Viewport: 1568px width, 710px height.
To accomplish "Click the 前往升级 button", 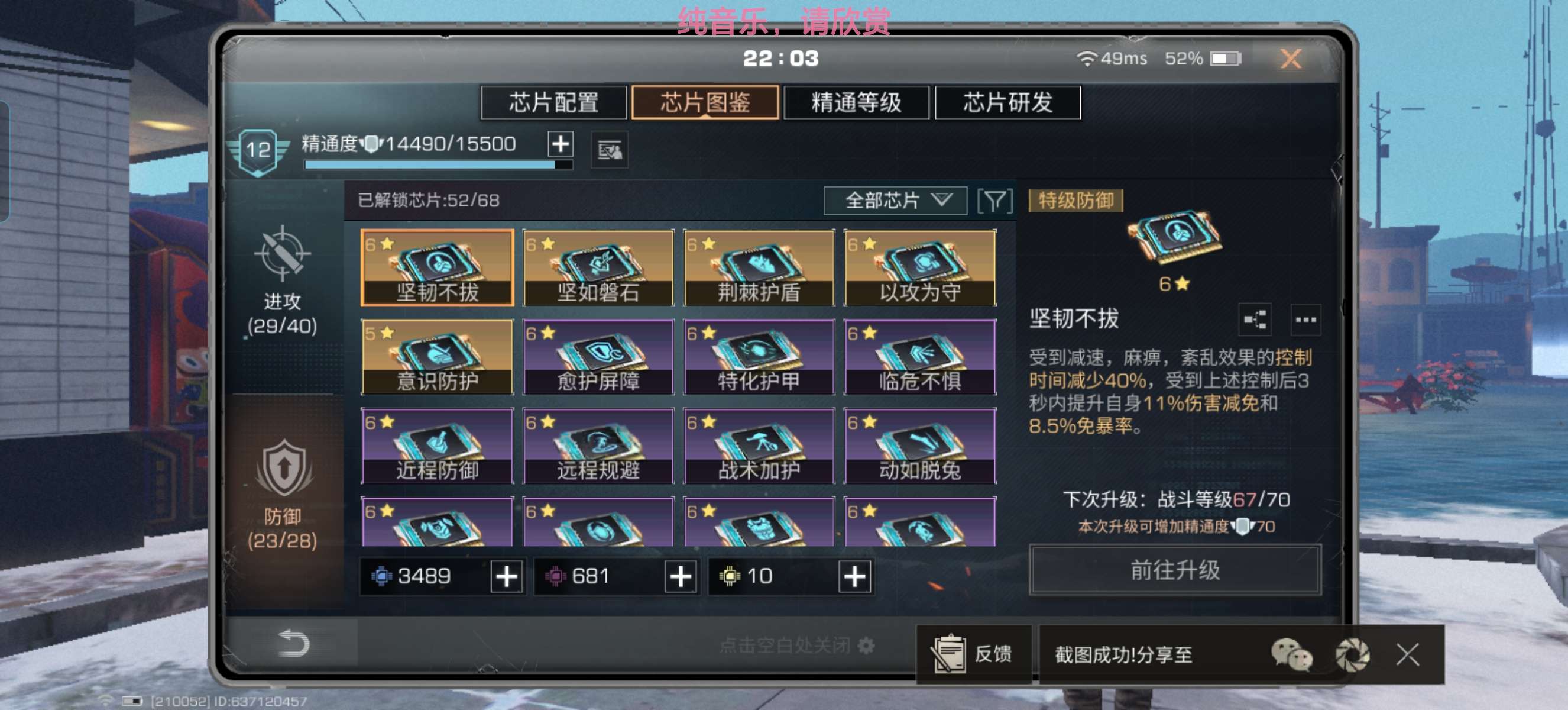I will (x=1175, y=570).
